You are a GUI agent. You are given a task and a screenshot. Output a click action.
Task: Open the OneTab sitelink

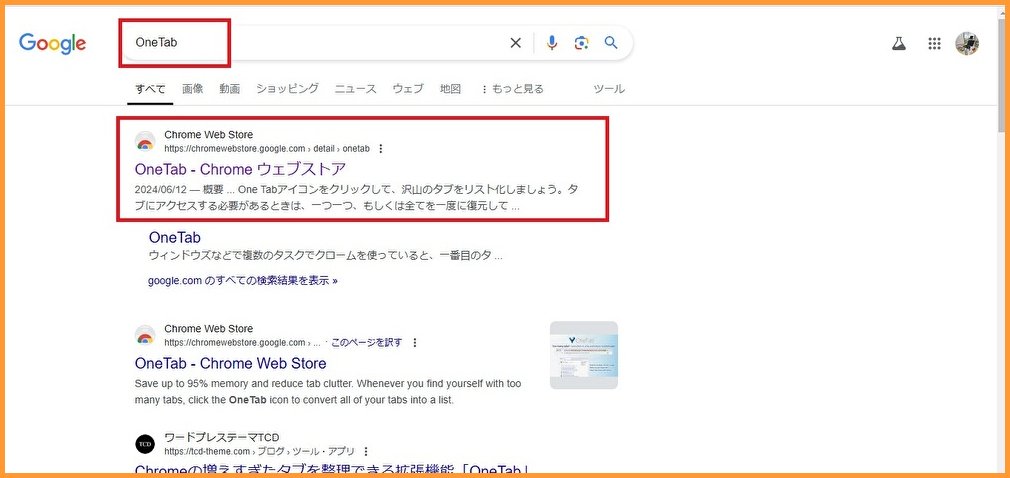[175, 238]
